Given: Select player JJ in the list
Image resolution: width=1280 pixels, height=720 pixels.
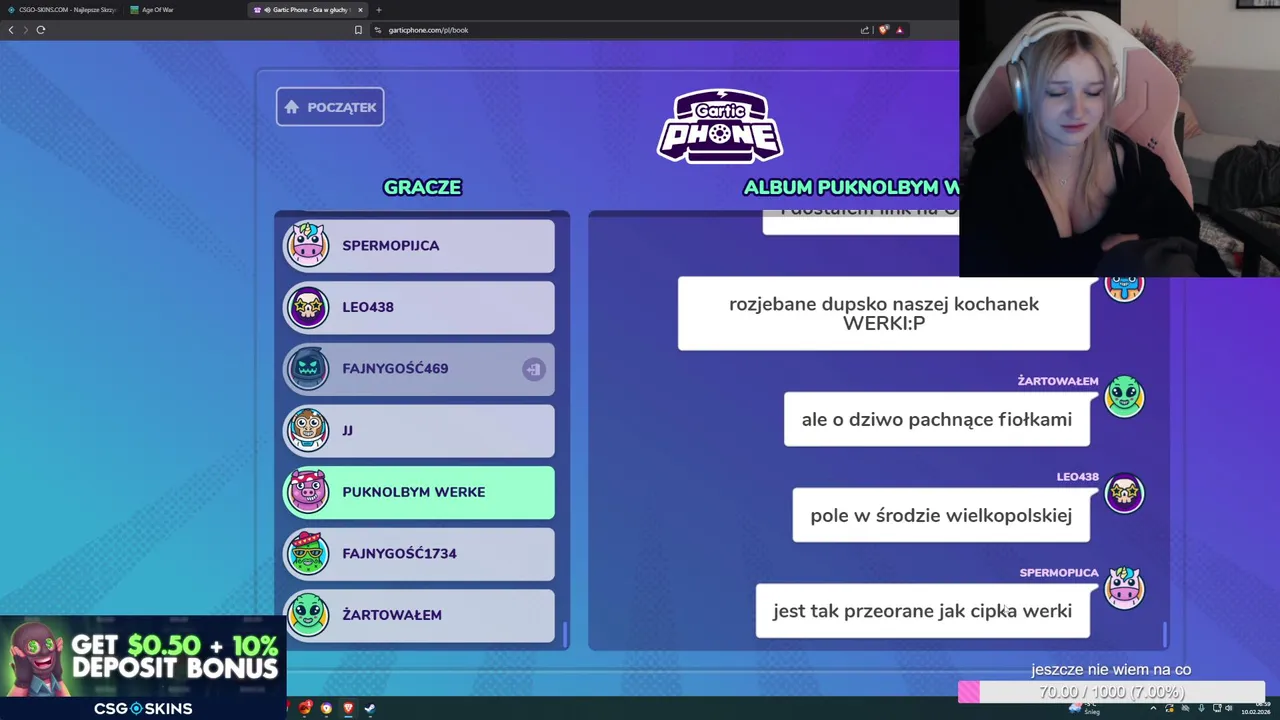Looking at the screenshot, I should pos(419,430).
